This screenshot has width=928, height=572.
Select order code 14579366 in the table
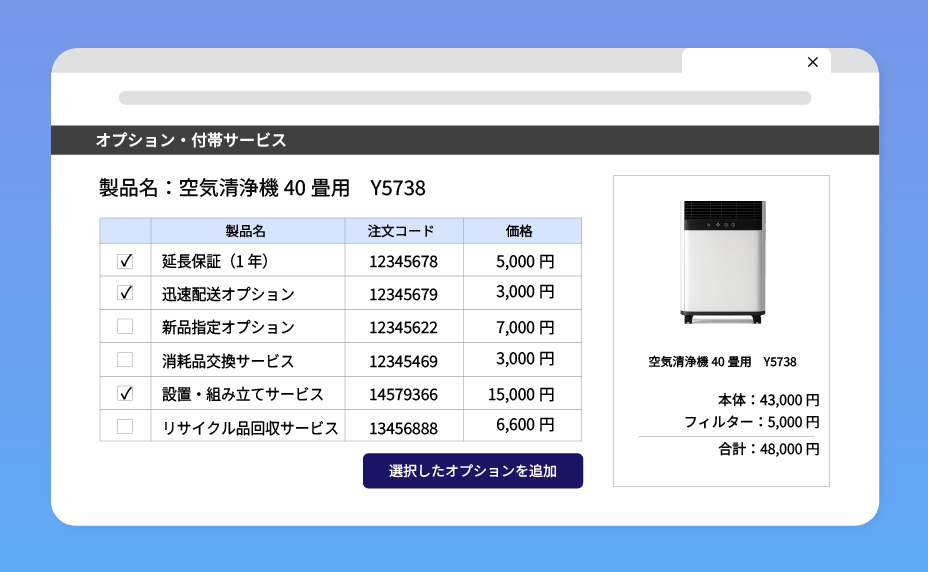(x=403, y=394)
